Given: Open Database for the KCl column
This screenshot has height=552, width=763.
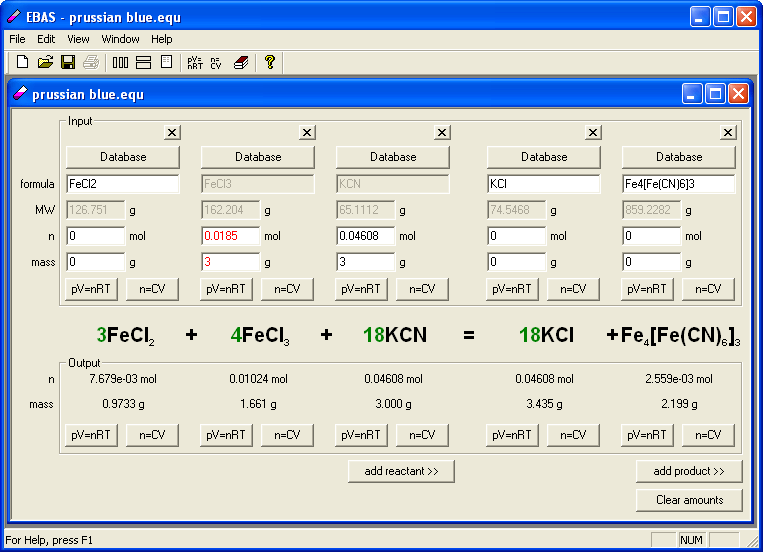Looking at the screenshot, I should pyautogui.click(x=544, y=157).
